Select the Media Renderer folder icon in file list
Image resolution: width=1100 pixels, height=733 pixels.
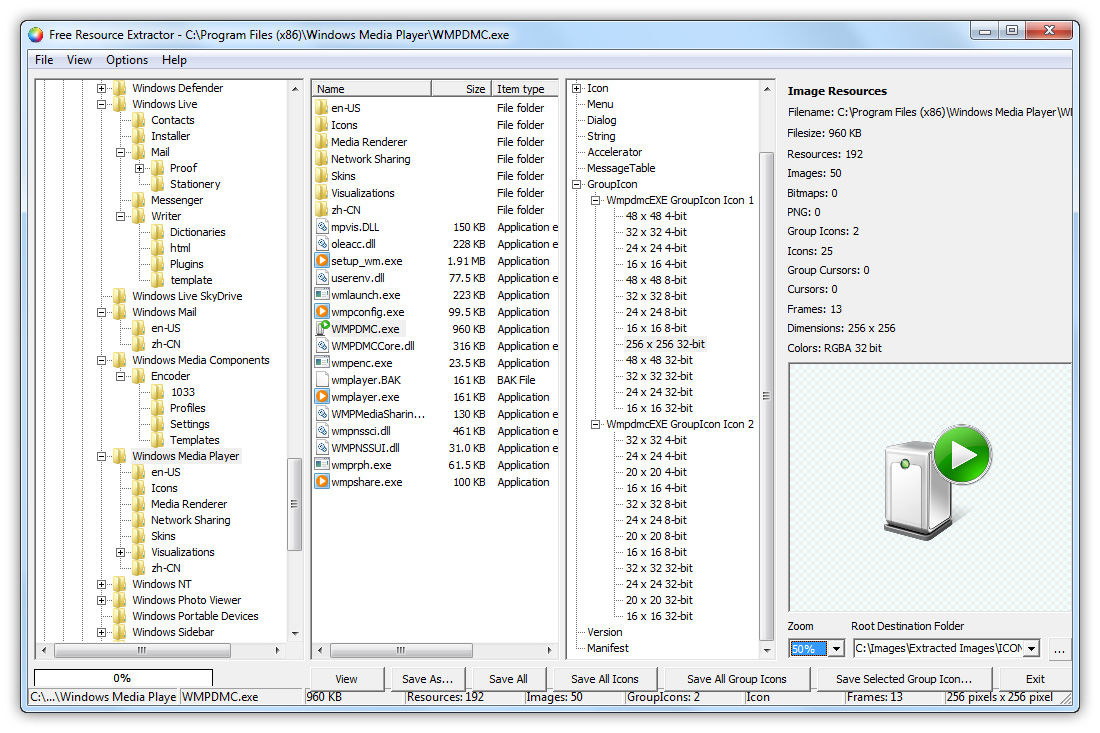[322, 142]
